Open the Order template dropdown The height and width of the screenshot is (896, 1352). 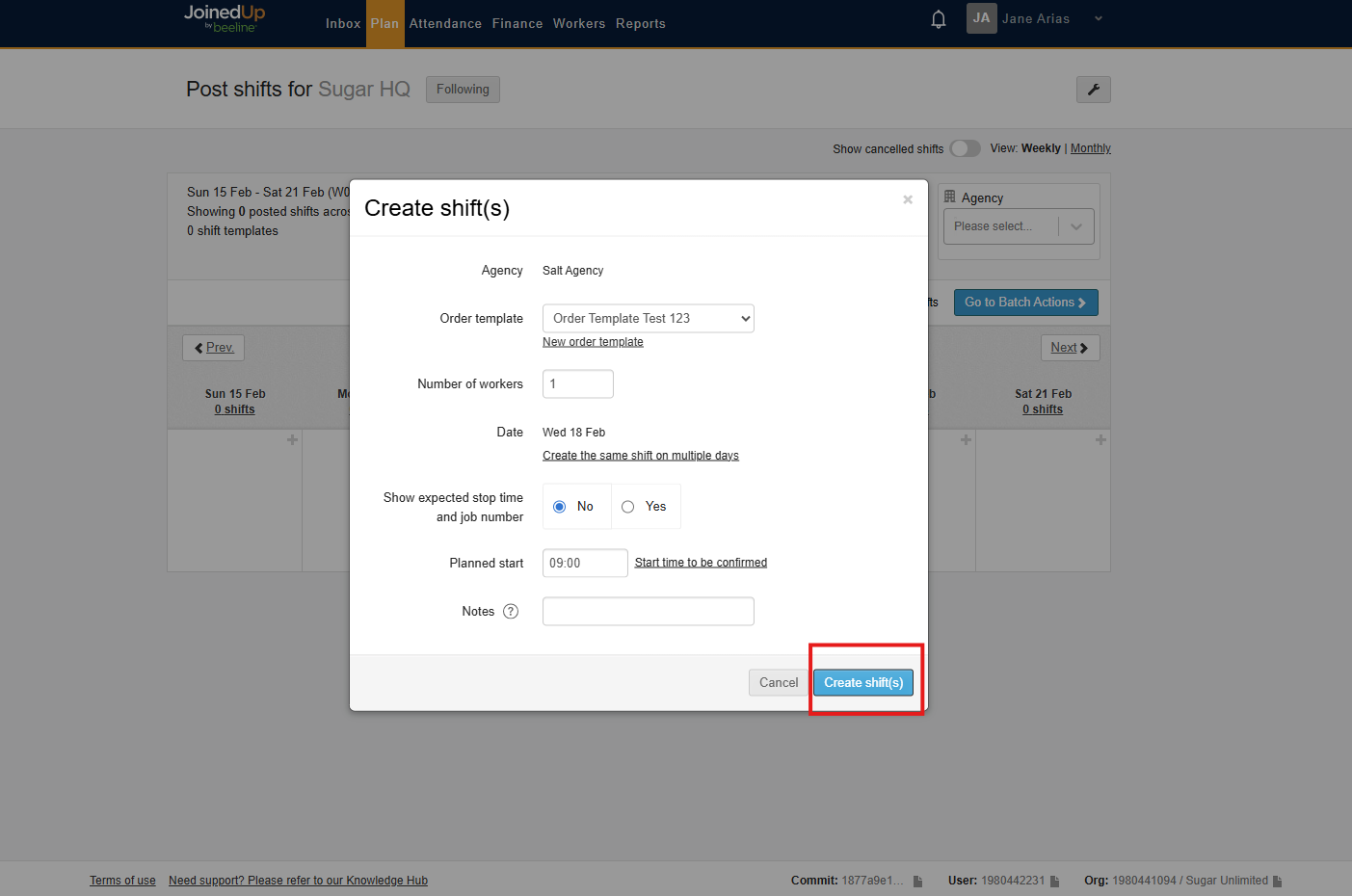pos(648,319)
